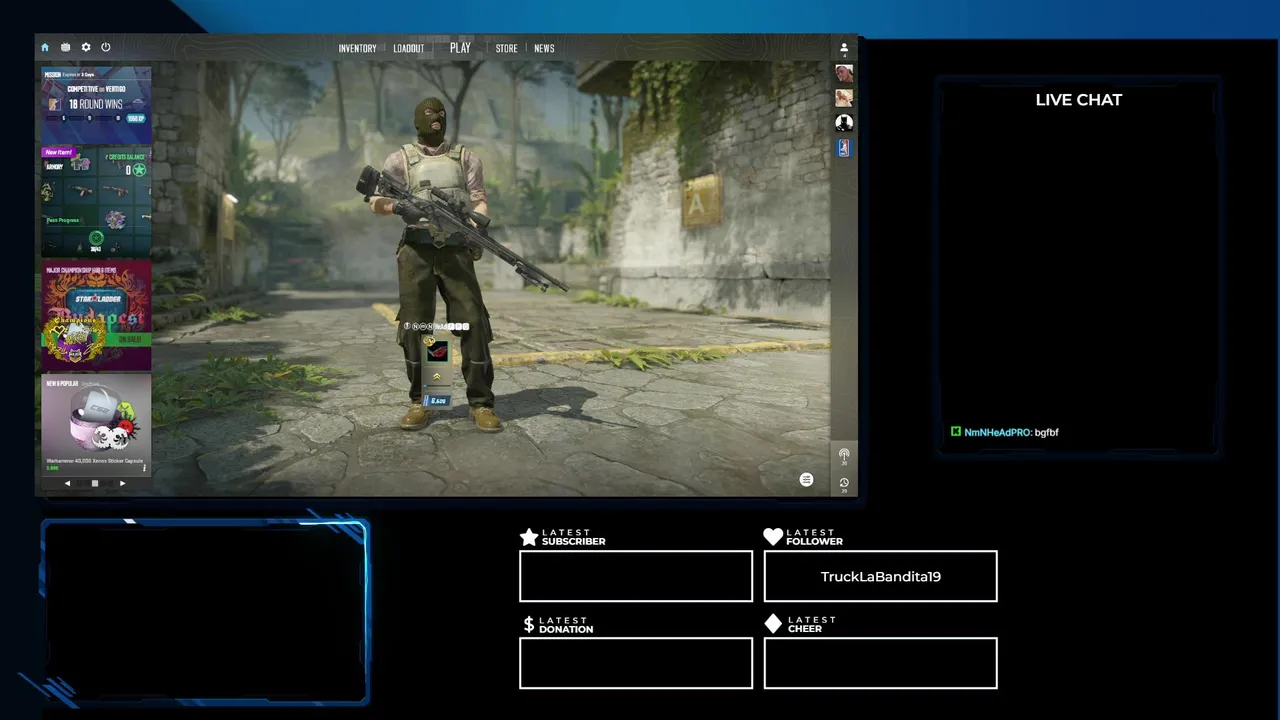This screenshot has height=720, width=1280.
Task: Open the Warhammer 40,000 Xenos Sticker Capsule
Action: tap(96, 425)
